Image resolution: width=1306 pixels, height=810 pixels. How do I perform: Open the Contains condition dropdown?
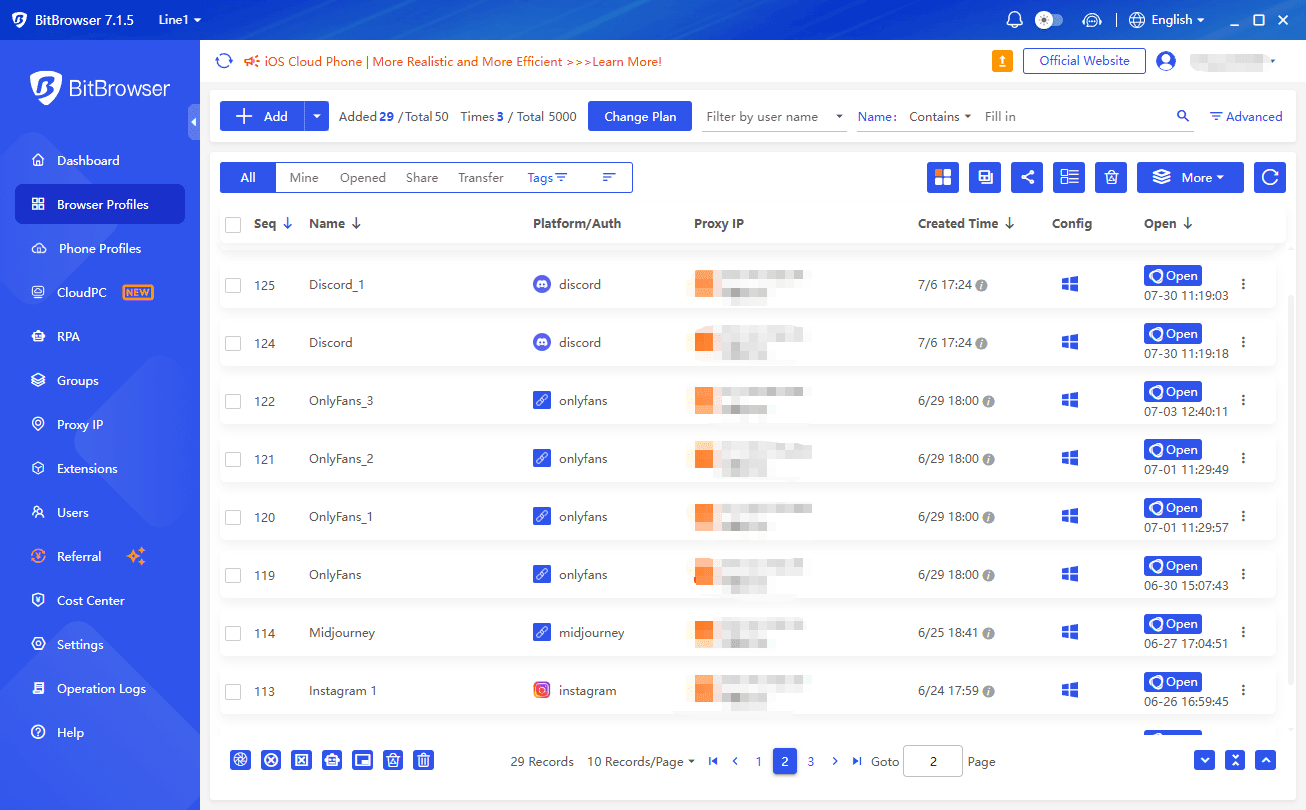[x=940, y=117]
